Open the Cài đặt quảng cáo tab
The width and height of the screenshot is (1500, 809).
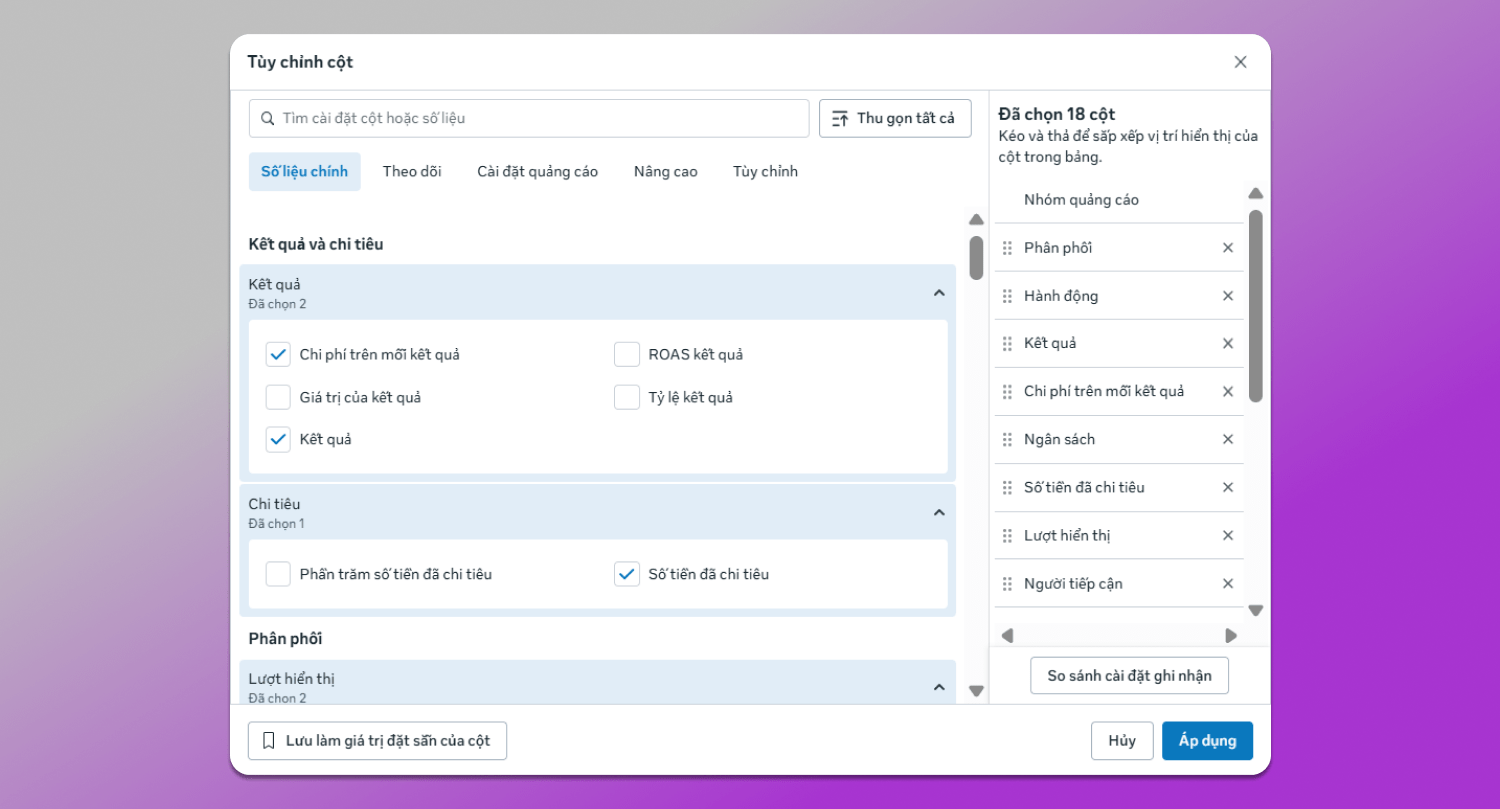click(x=537, y=171)
